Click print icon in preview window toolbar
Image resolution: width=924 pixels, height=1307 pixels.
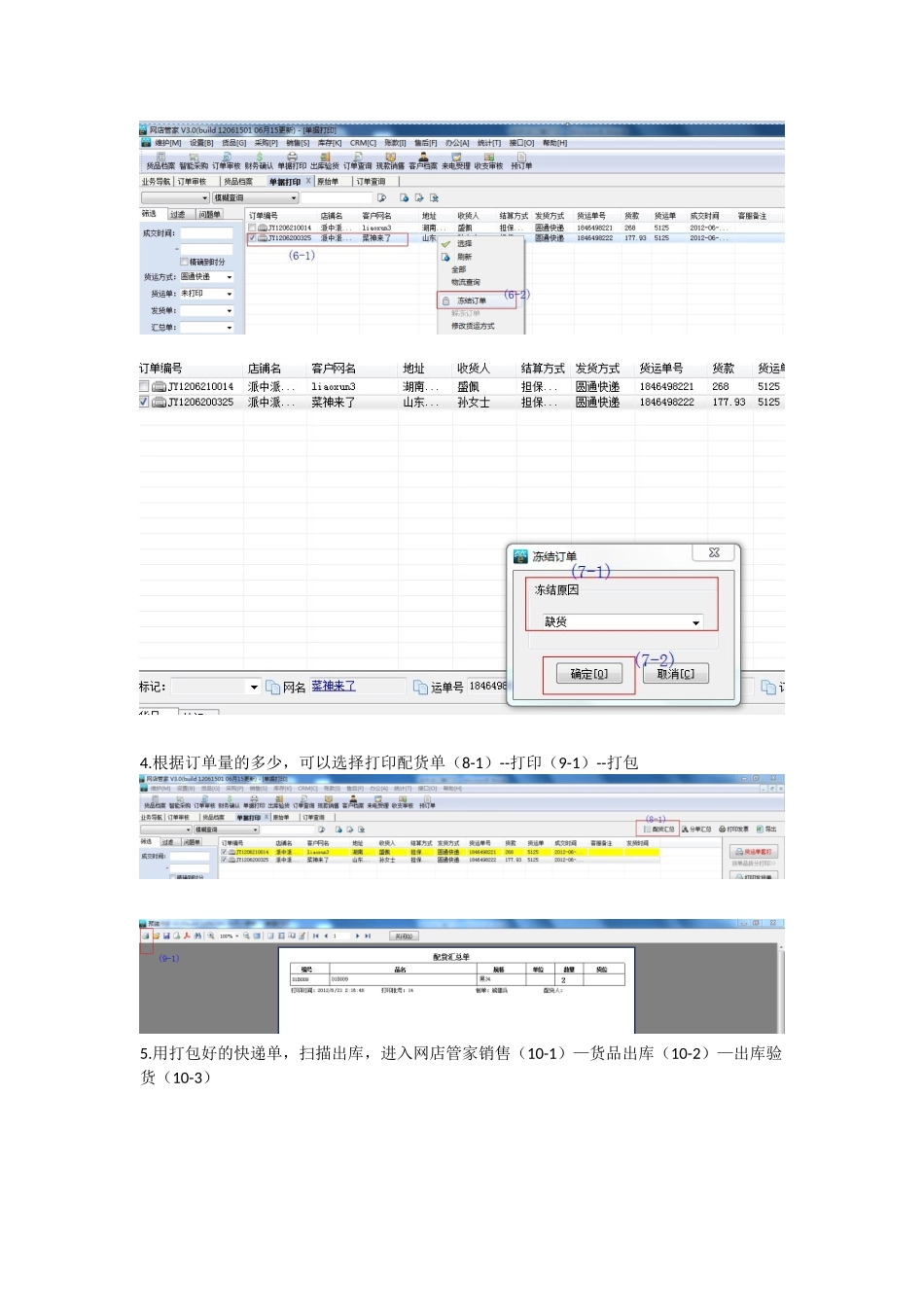(147, 936)
